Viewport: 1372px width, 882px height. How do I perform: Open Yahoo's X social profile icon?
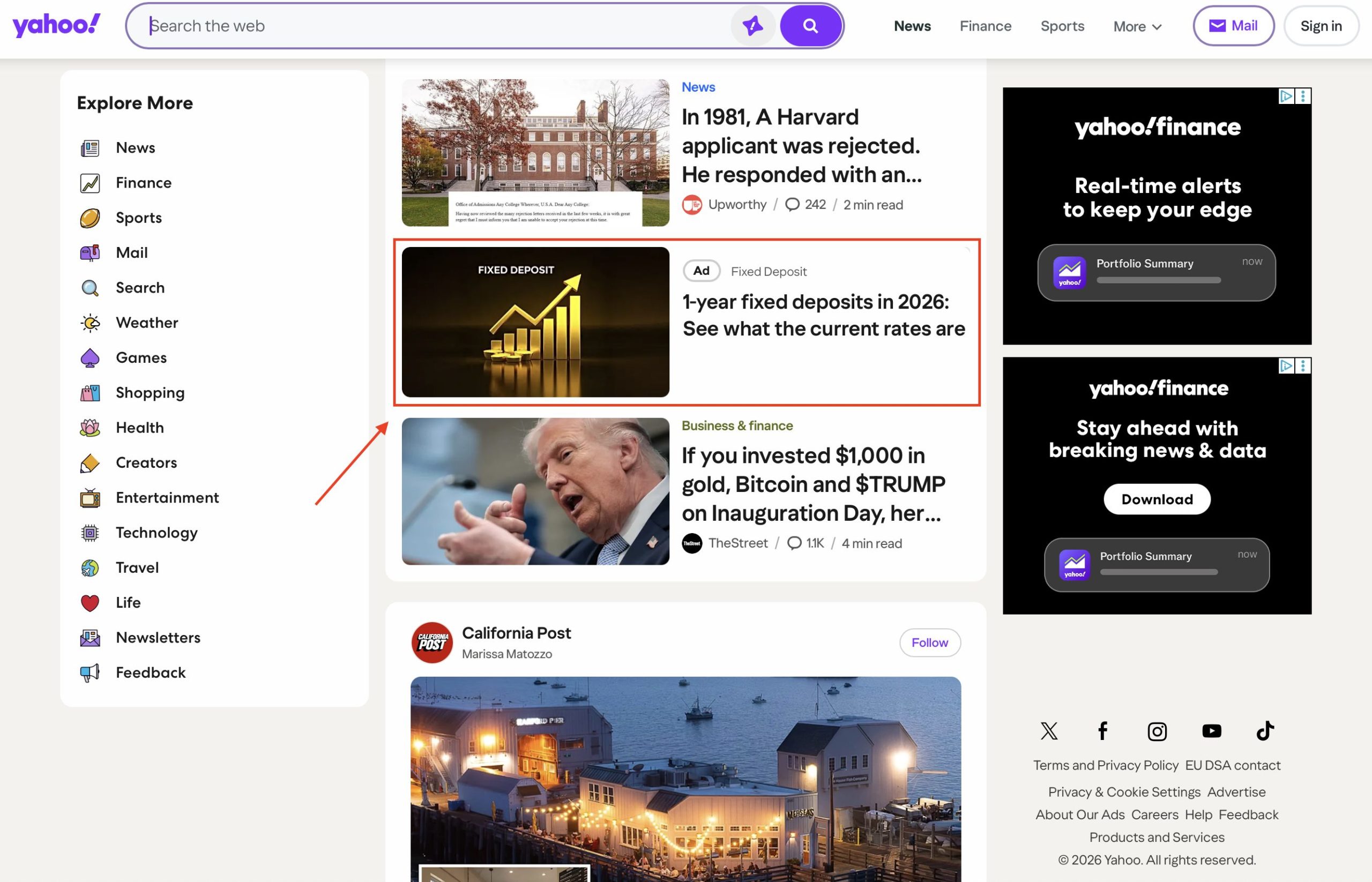pyautogui.click(x=1049, y=731)
